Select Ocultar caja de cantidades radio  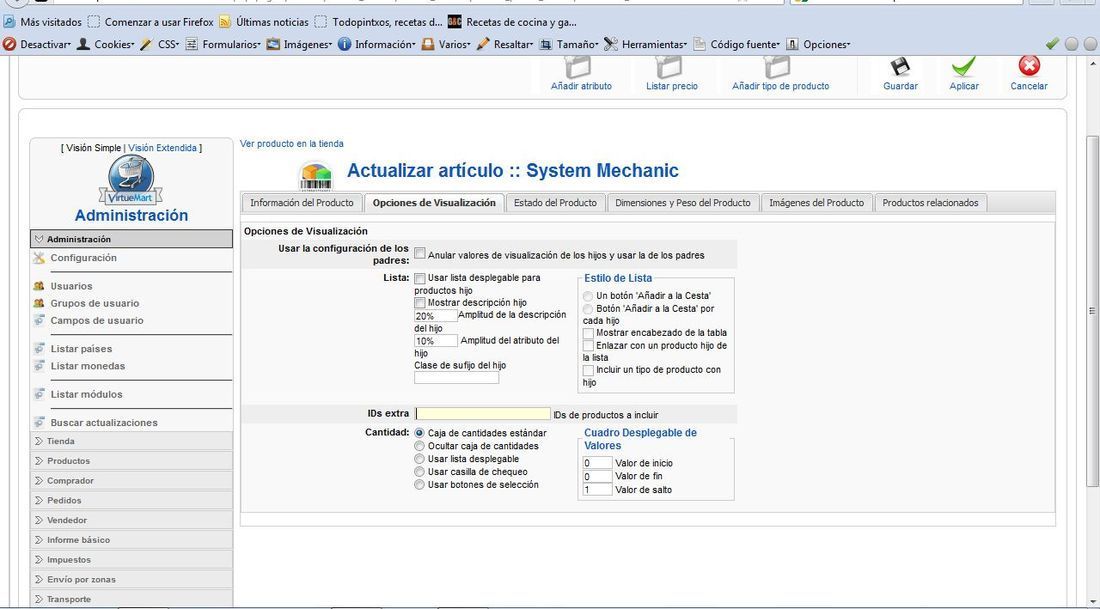click(x=420, y=446)
